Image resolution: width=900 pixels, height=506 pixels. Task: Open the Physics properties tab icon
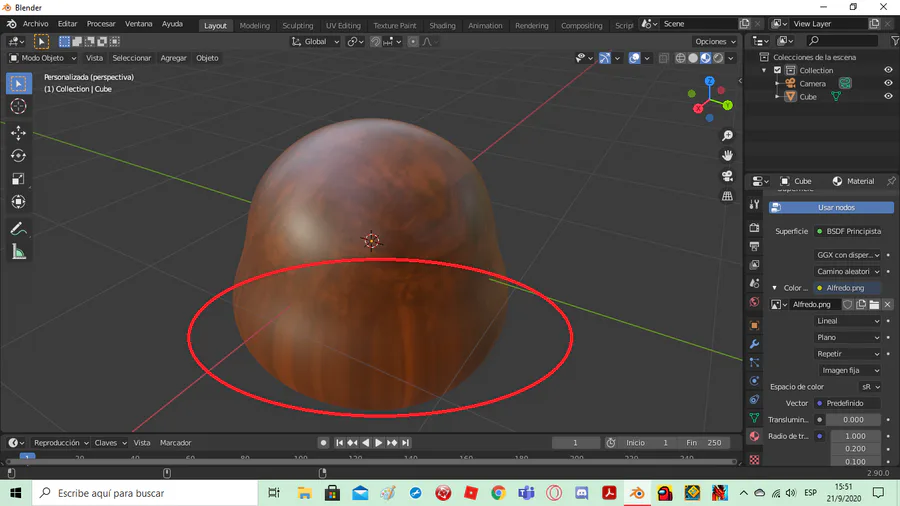[x=755, y=380]
